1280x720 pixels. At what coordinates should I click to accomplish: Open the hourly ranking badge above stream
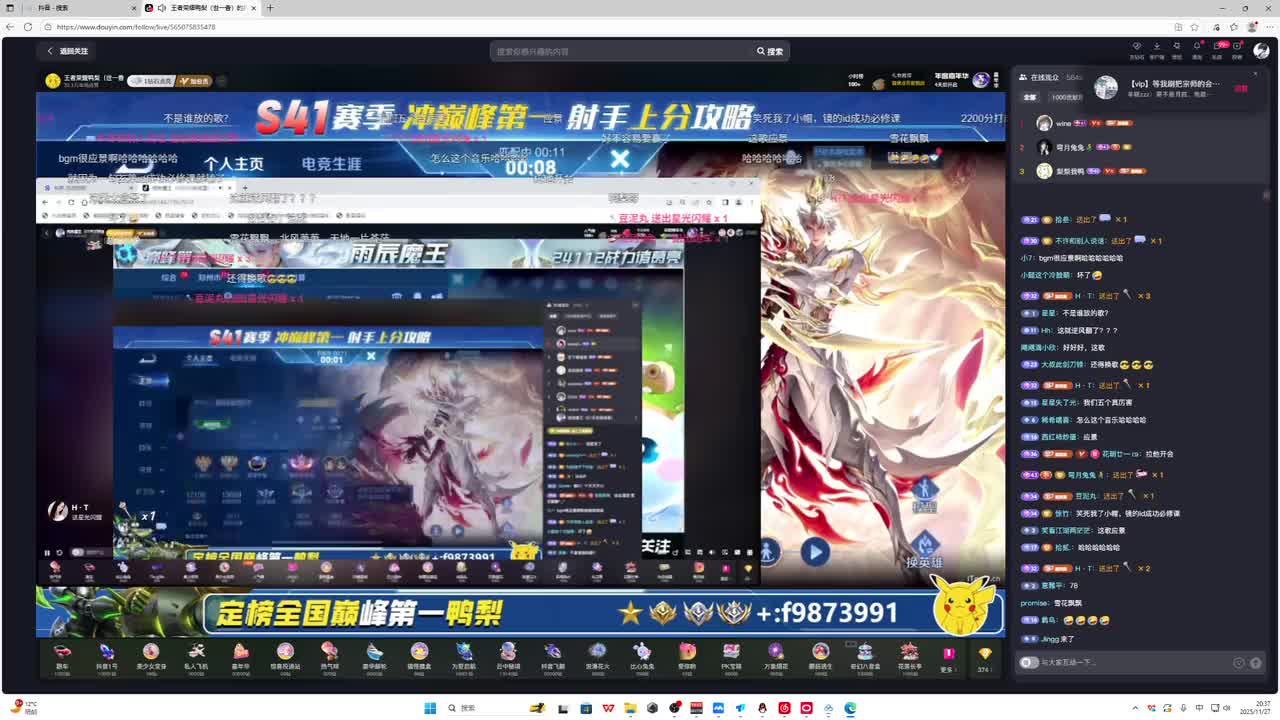tap(856, 80)
